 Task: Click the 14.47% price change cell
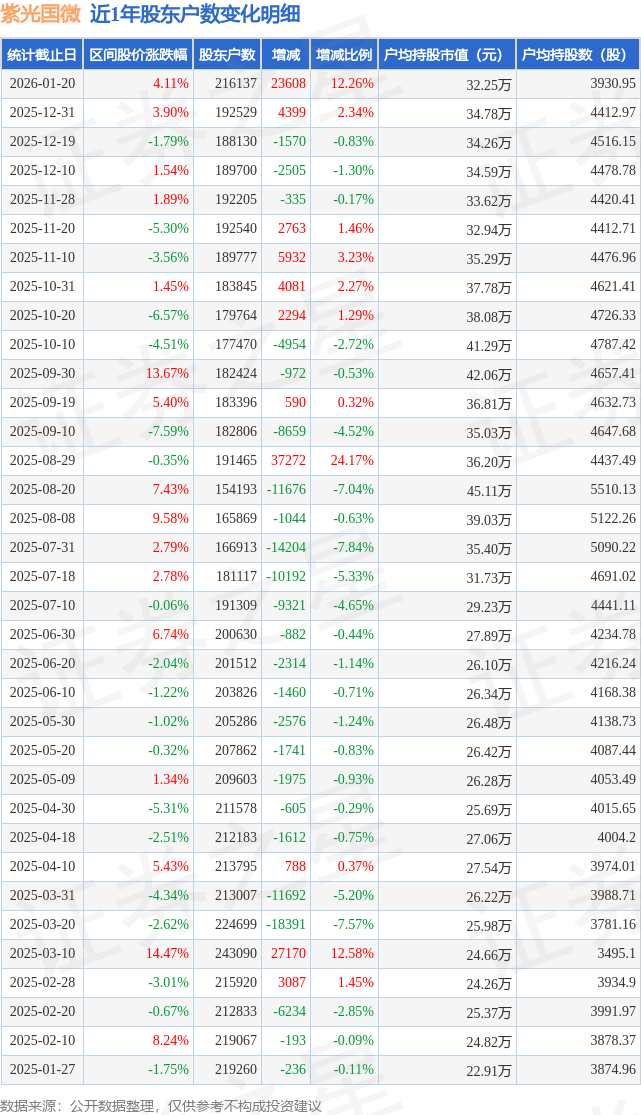tap(167, 954)
